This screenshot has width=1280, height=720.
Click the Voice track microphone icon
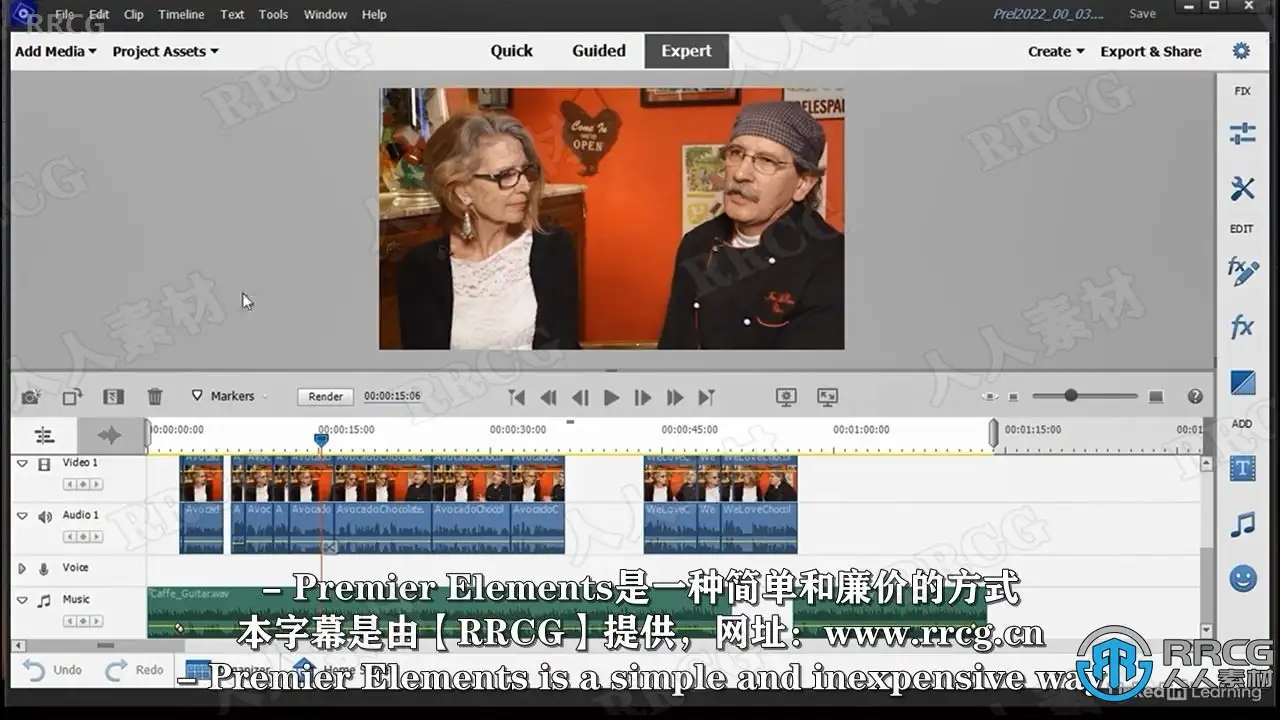coord(44,569)
